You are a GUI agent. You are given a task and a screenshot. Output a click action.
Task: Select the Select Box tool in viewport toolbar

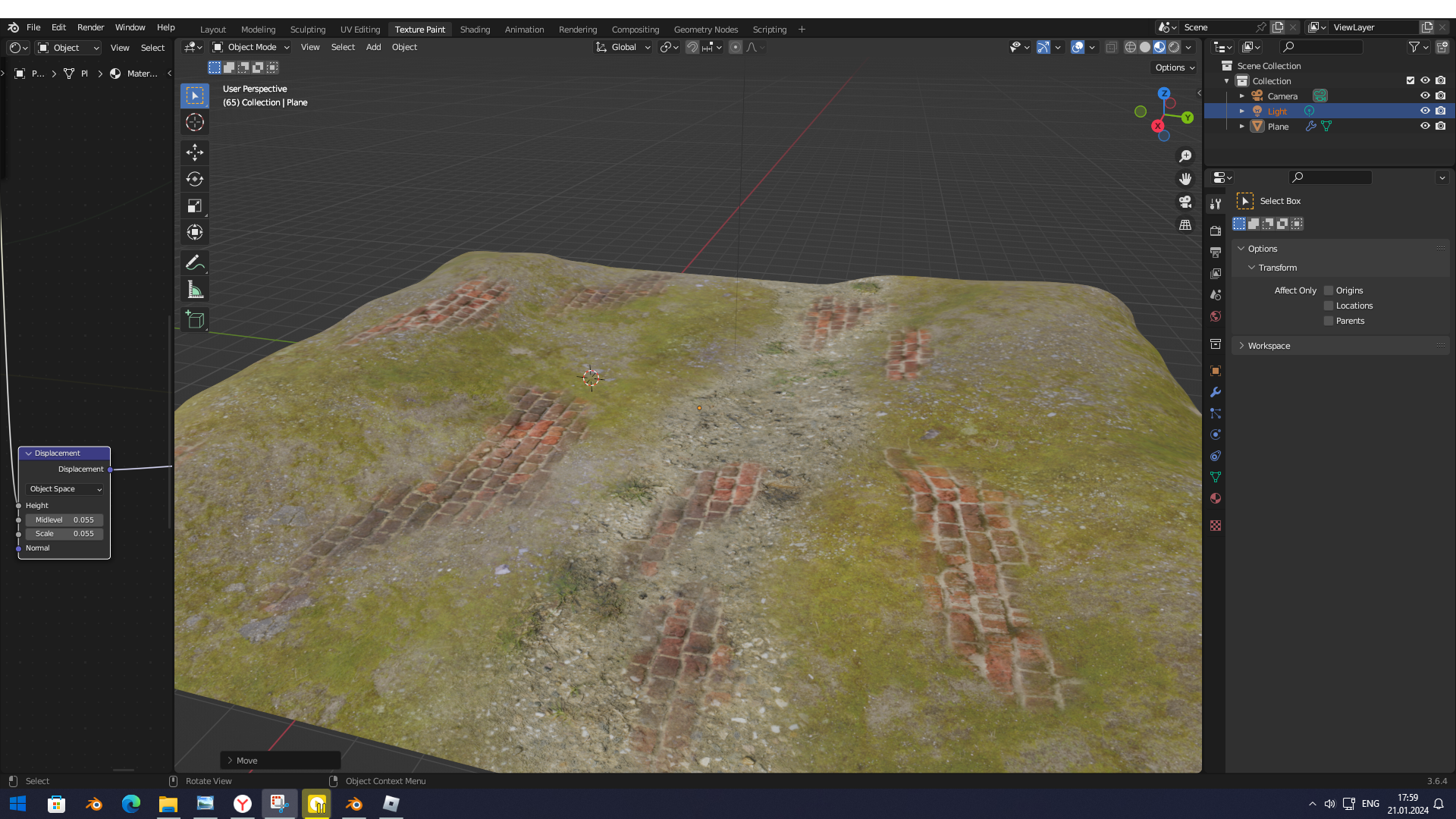point(195,96)
